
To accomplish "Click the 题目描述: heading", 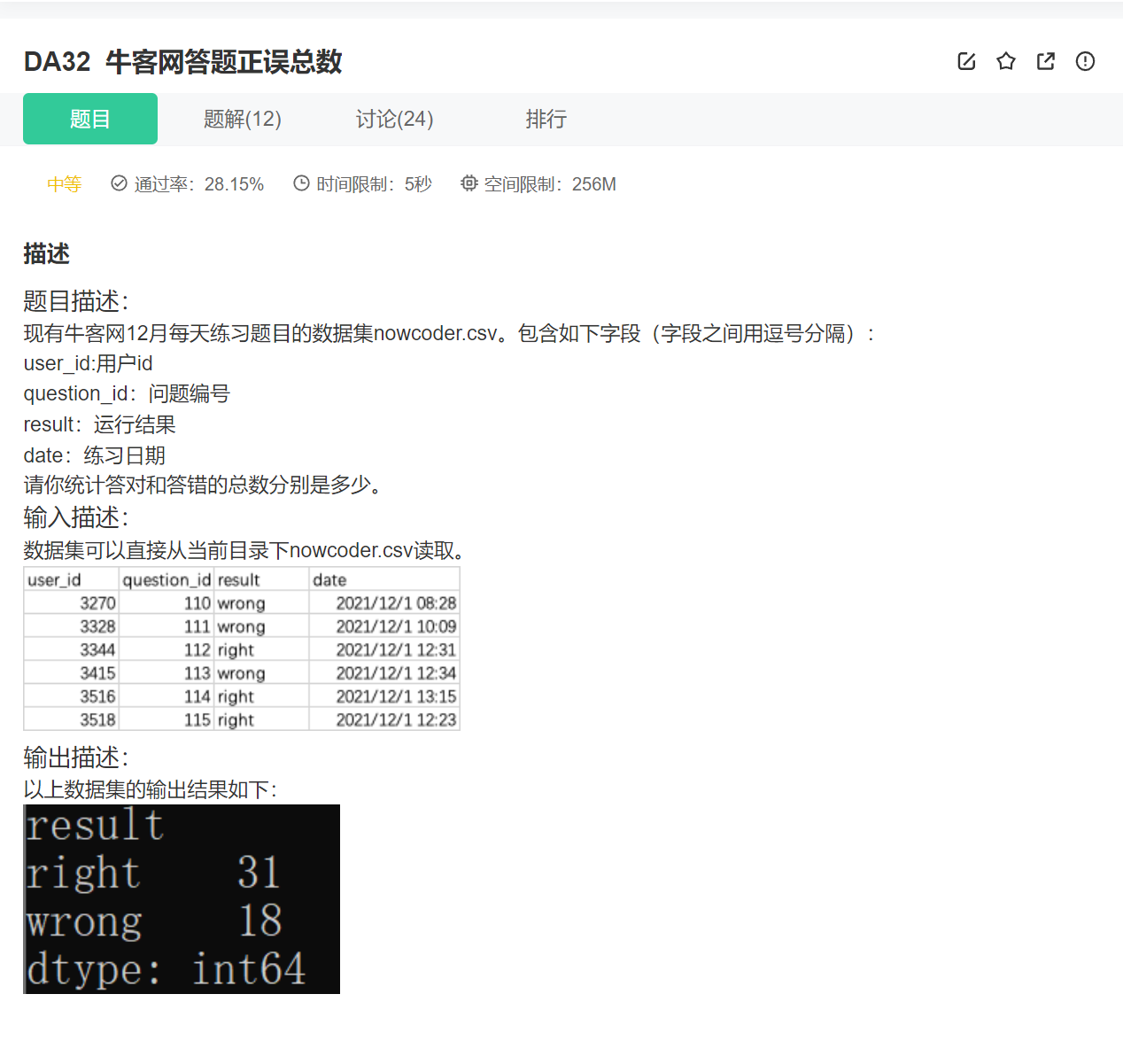I will (x=76, y=301).
